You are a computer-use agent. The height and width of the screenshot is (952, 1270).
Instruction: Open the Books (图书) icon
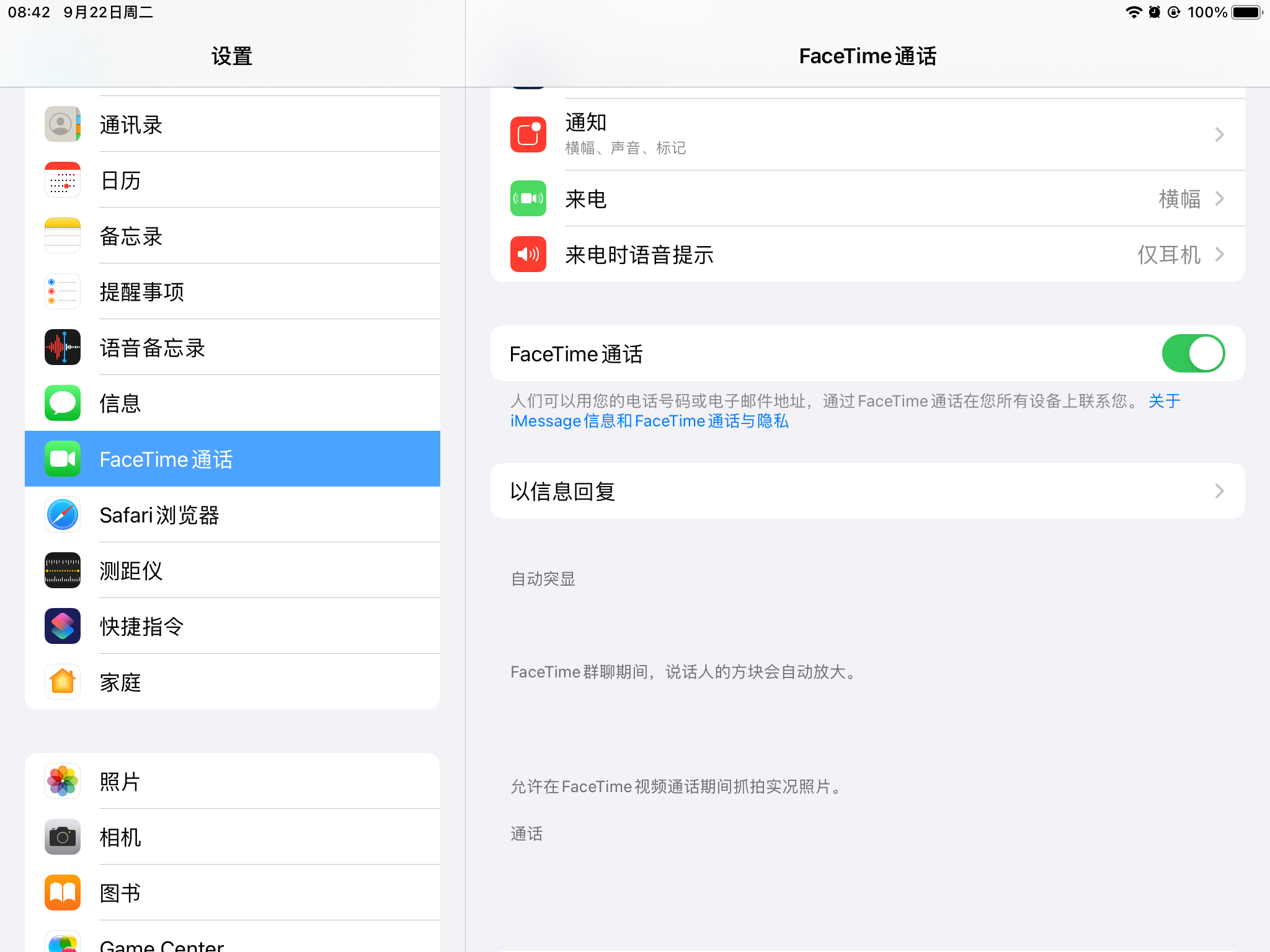(63, 892)
